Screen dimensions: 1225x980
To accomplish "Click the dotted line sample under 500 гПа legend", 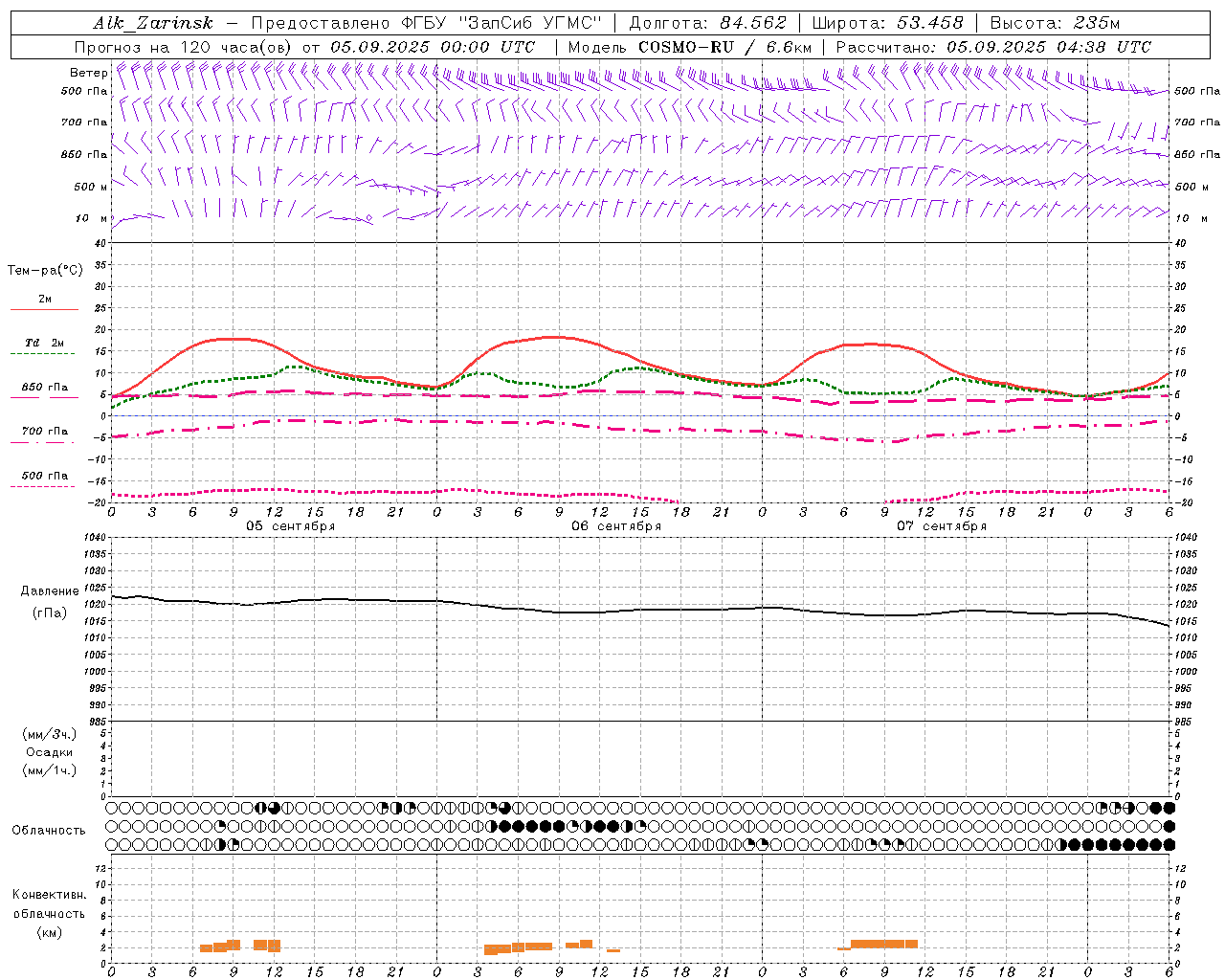I will (43, 486).
